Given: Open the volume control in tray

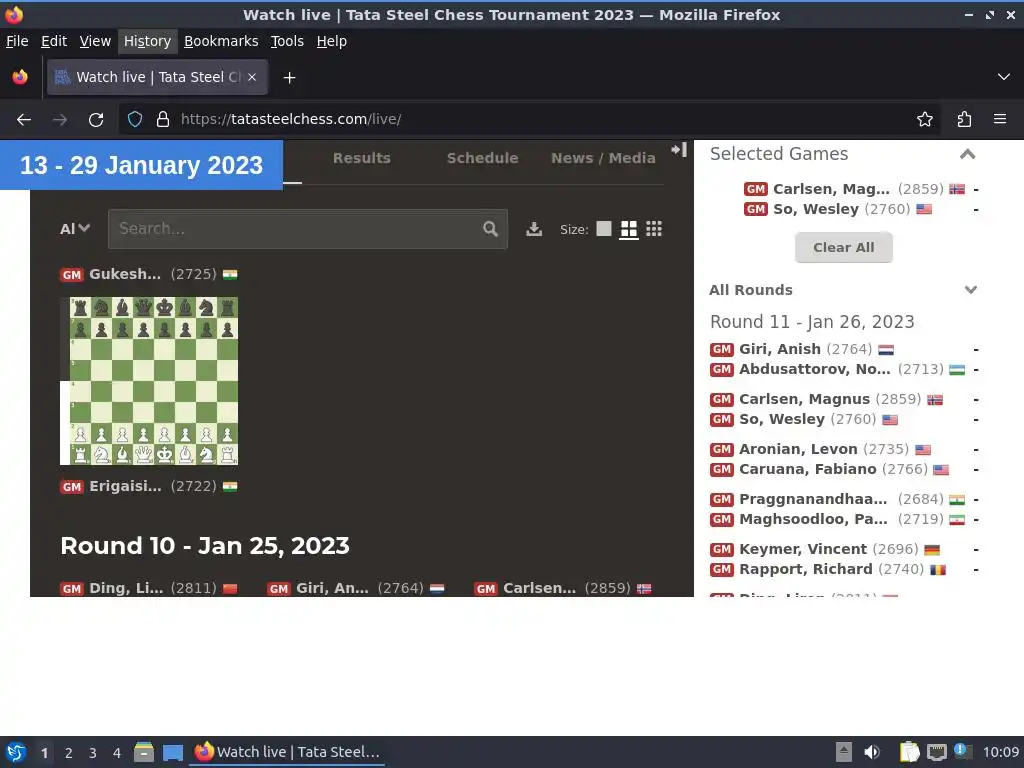Looking at the screenshot, I should point(871,752).
